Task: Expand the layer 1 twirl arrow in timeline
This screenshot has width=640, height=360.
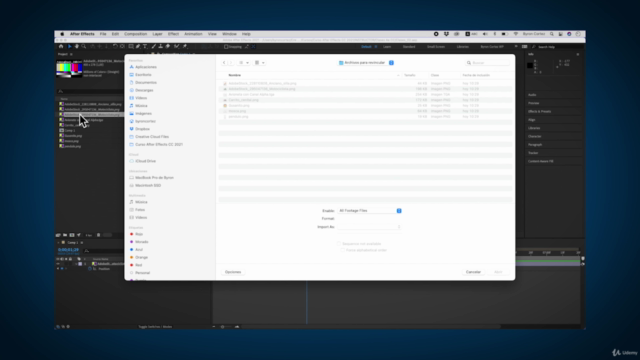Action: [x=76, y=264]
